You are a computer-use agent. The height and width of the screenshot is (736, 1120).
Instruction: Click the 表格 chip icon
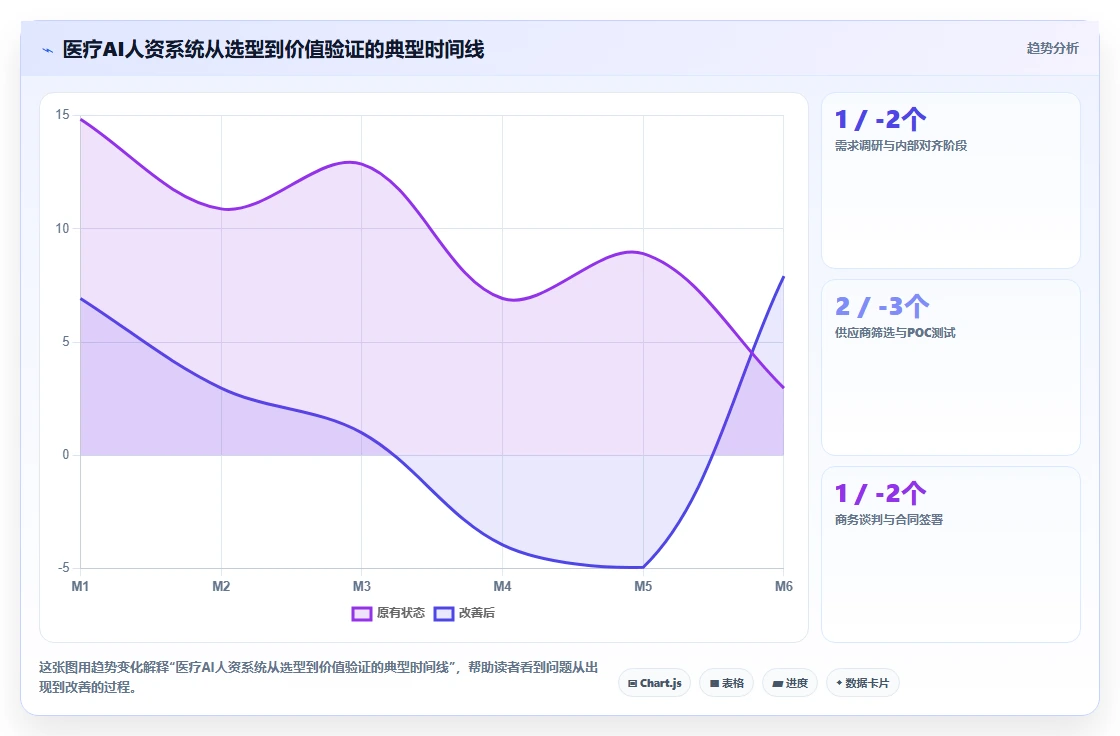[714, 683]
